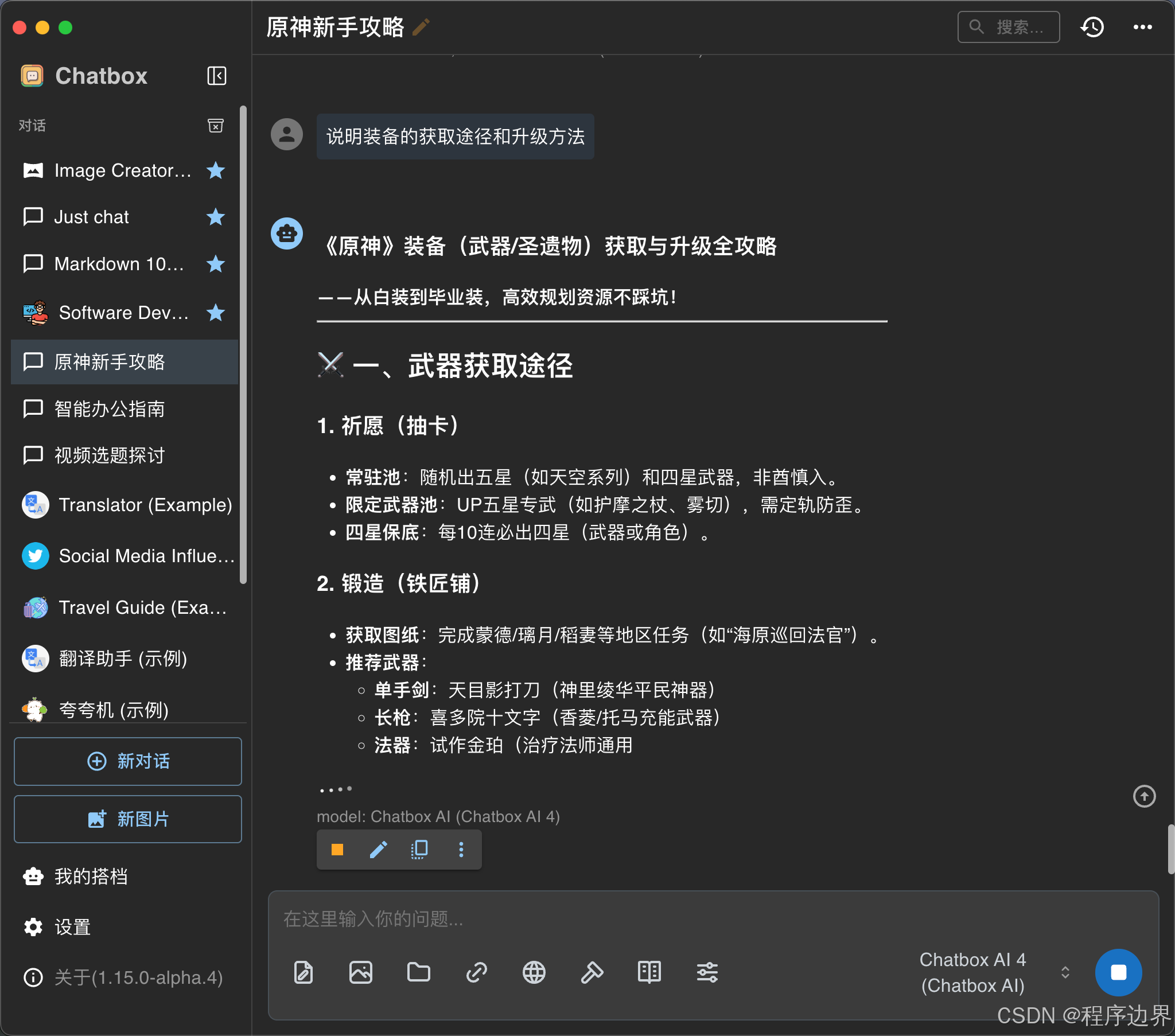Open the 关于(1.15.0-alpha.4) about entry
The width and height of the screenshot is (1175, 1036).
coord(122,977)
